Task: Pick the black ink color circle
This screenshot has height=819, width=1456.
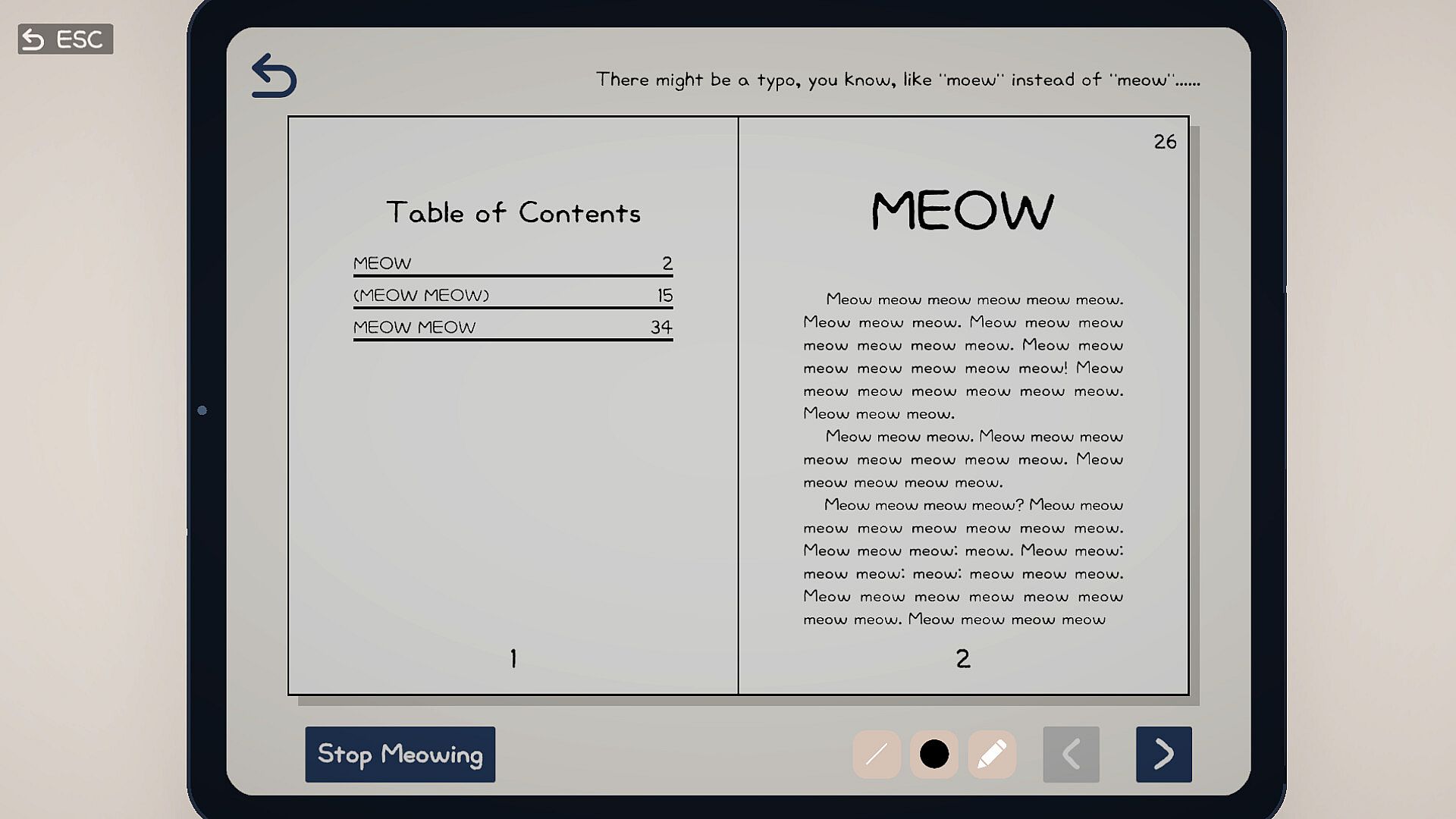Action: click(934, 755)
